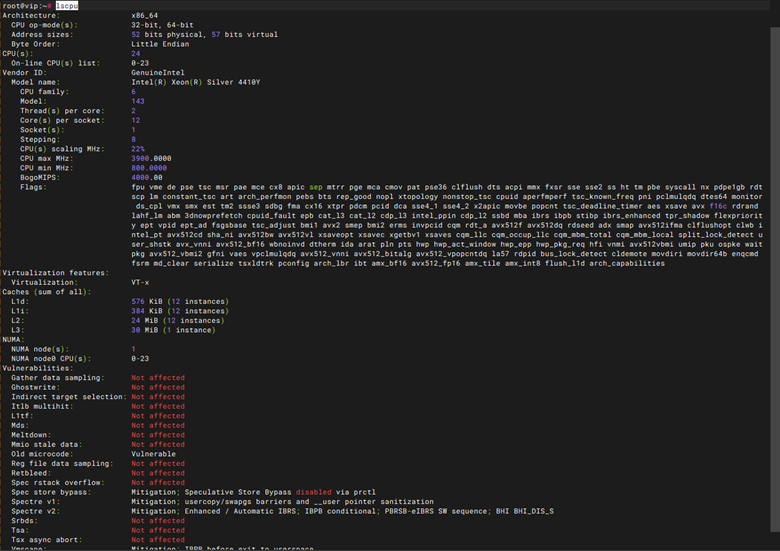Click the 'Caches (sum of all):' heading
This screenshot has width=780, height=551.
tap(47, 292)
